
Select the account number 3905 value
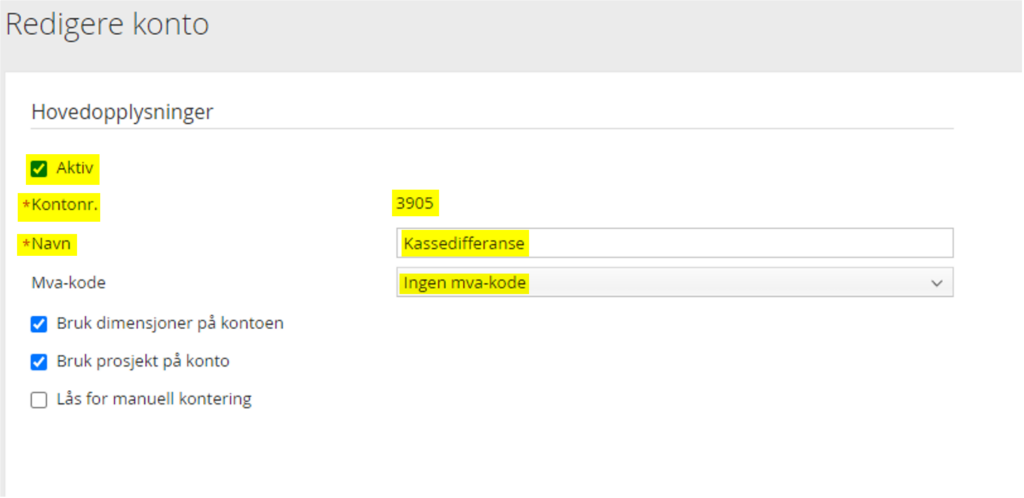pos(416,204)
